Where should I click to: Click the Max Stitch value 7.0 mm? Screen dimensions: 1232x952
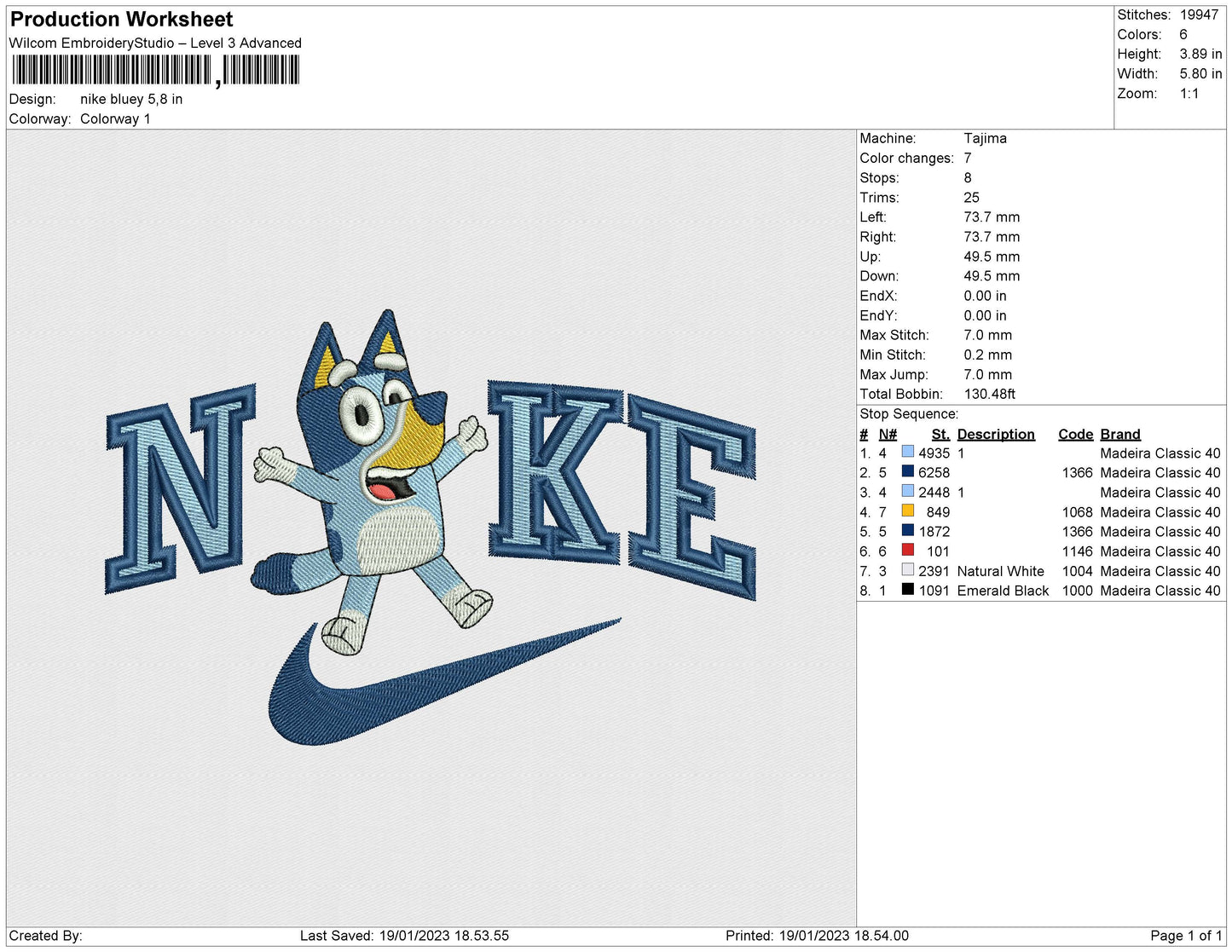click(988, 335)
